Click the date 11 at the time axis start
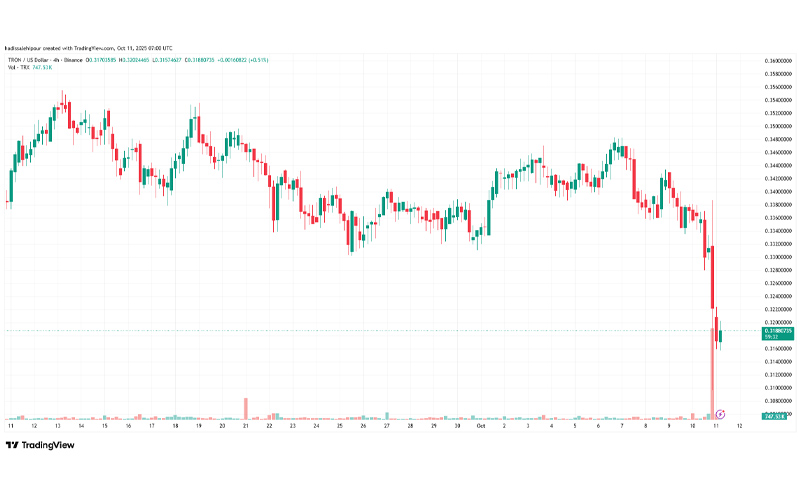The image size is (800, 500). coord(11,426)
